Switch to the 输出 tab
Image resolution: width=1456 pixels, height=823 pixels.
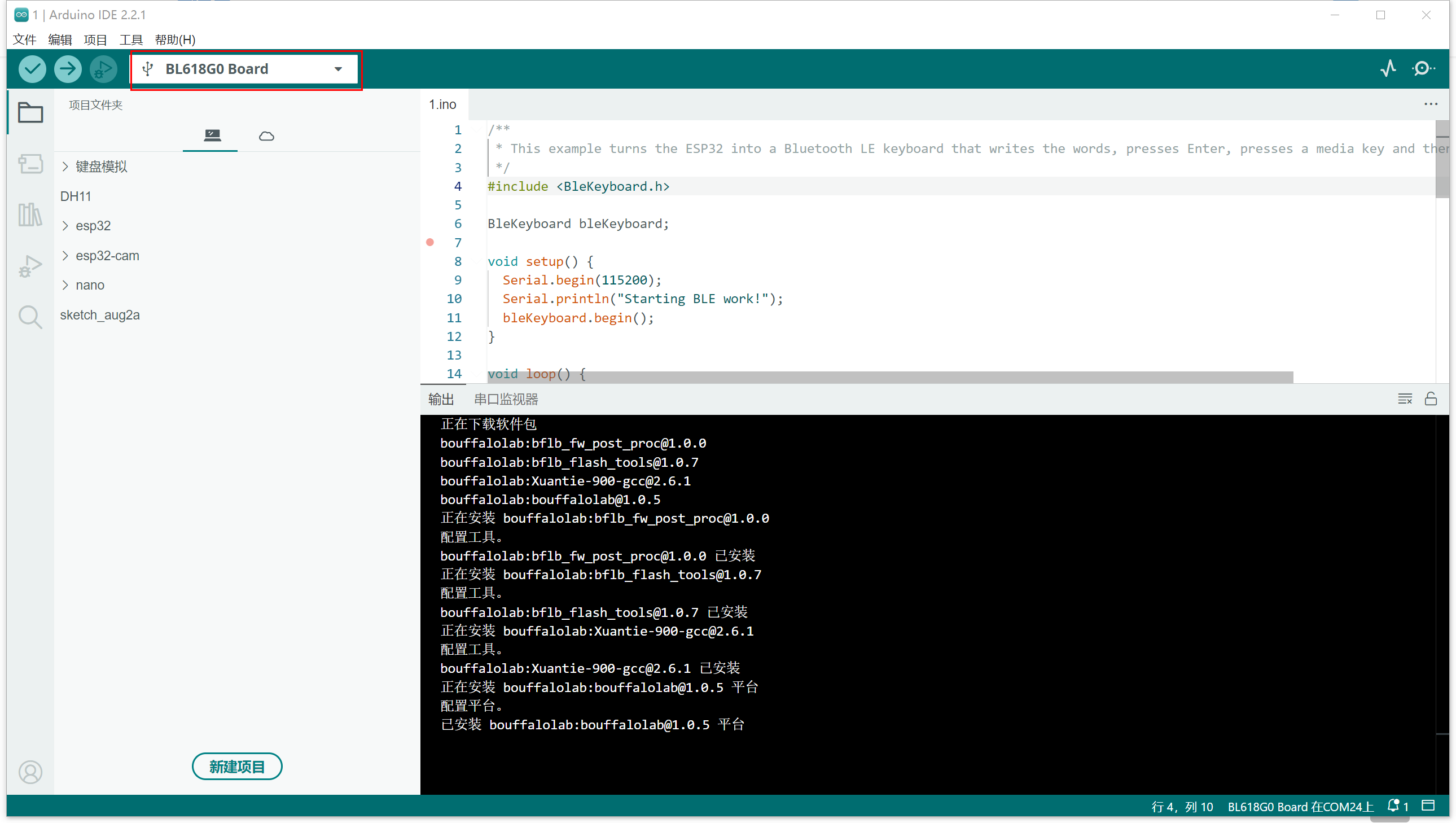pyautogui.click(x=441, y=399)
